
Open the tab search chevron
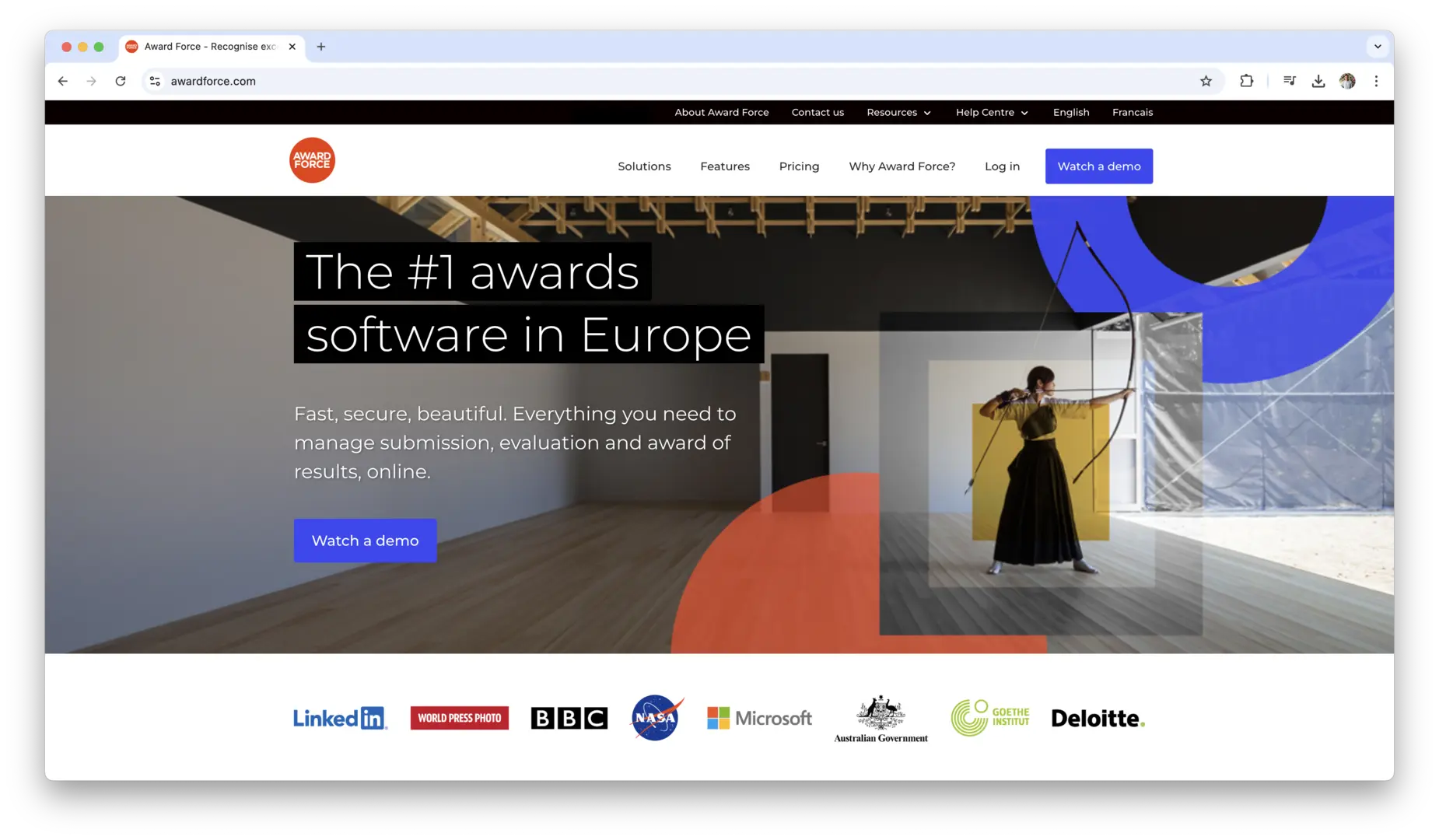tap(1378, 47)
